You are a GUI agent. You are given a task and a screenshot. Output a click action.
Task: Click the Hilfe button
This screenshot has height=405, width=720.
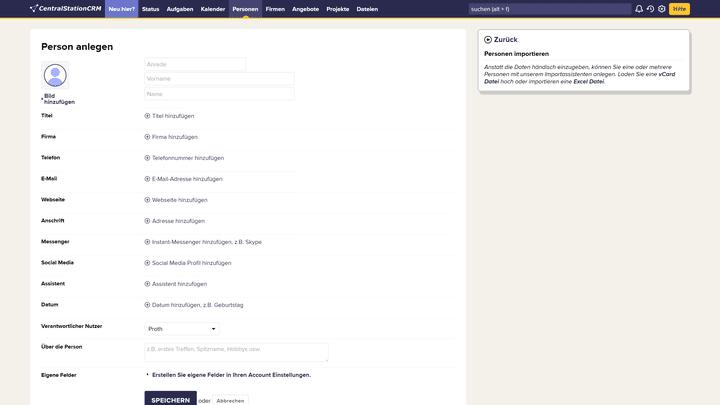click(679, 9)
